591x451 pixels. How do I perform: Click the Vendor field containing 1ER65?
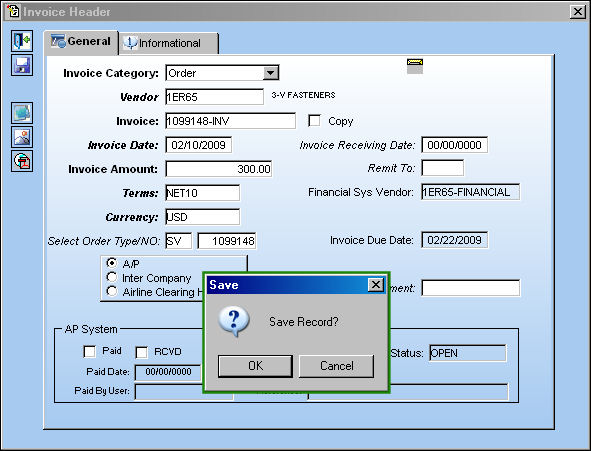[x=214, y=97]
